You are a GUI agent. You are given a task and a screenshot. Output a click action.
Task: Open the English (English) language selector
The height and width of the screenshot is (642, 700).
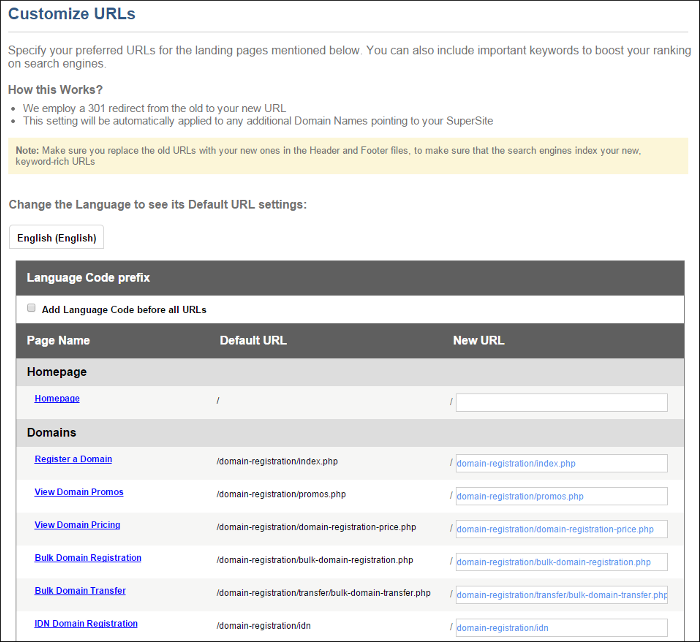[56, 238]
